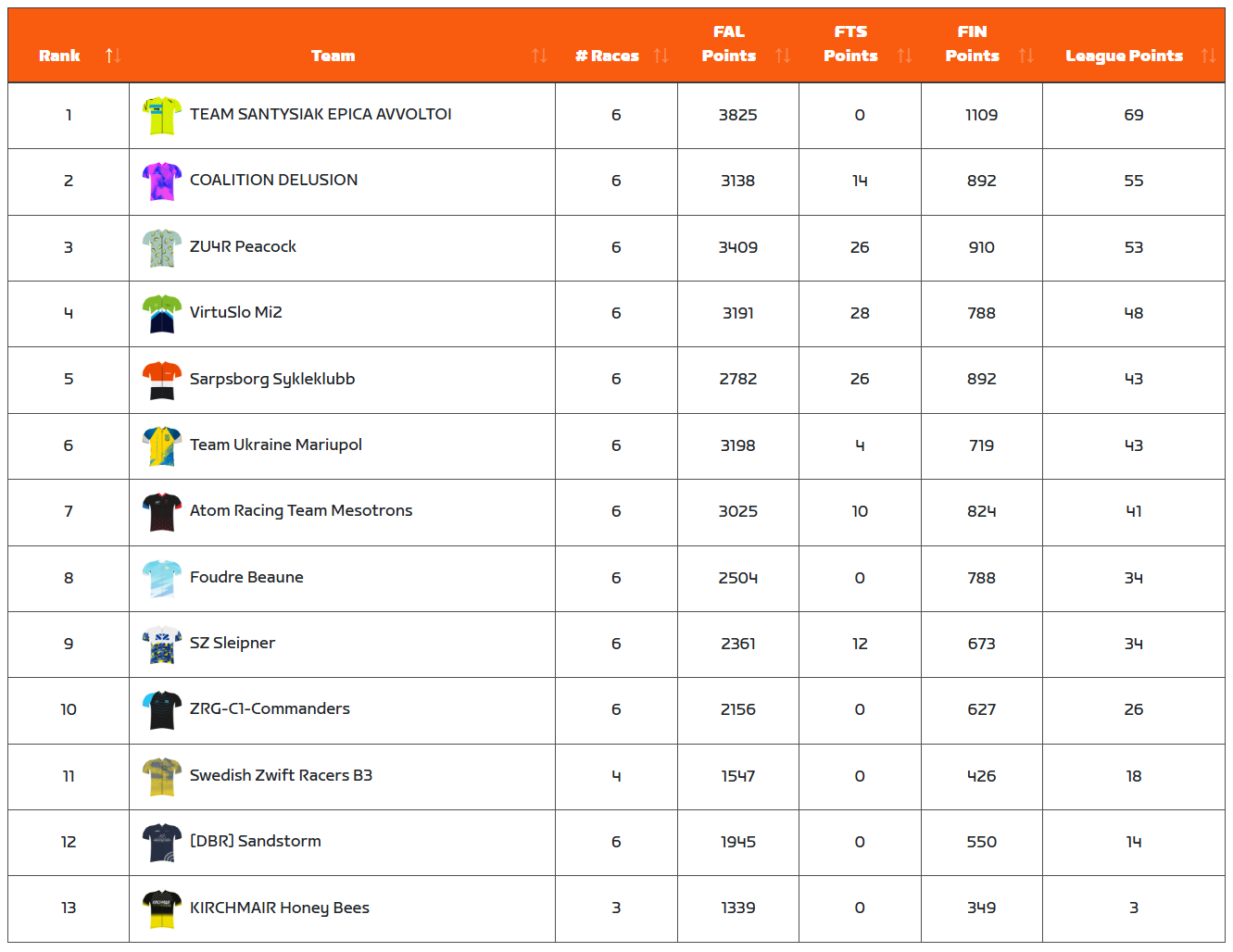
Task: Click the ZU4R Peacock jersey icon
Action: point(162,248)
